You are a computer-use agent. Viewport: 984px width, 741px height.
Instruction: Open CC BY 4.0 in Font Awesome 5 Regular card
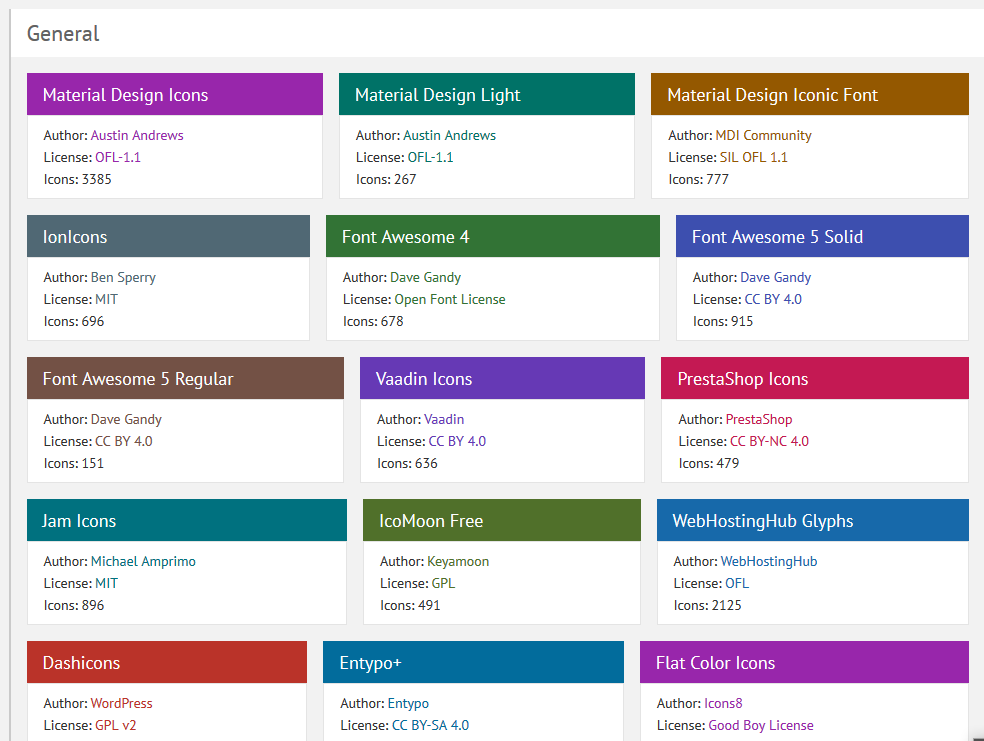point(124,441)
